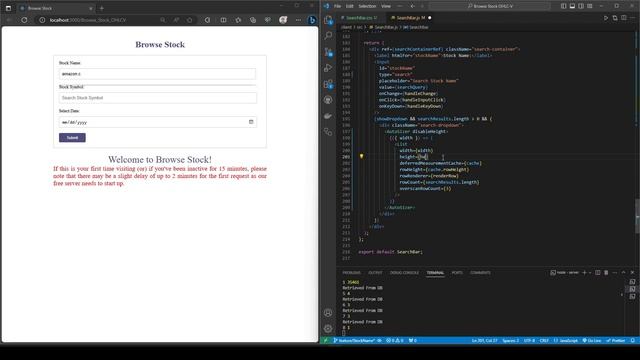Open the Bing sidebar button
The image size is (640, 360).
(x=312, y=20)
